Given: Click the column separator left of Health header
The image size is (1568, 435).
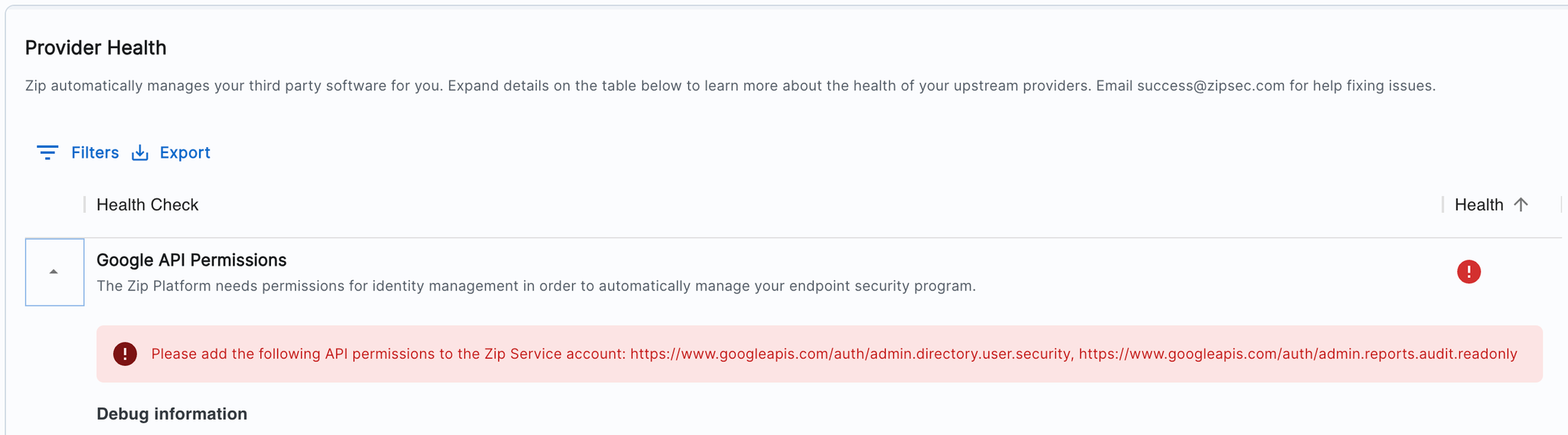Looking at the screenshot, I should pyautogui.click(x=1442, y=204).
